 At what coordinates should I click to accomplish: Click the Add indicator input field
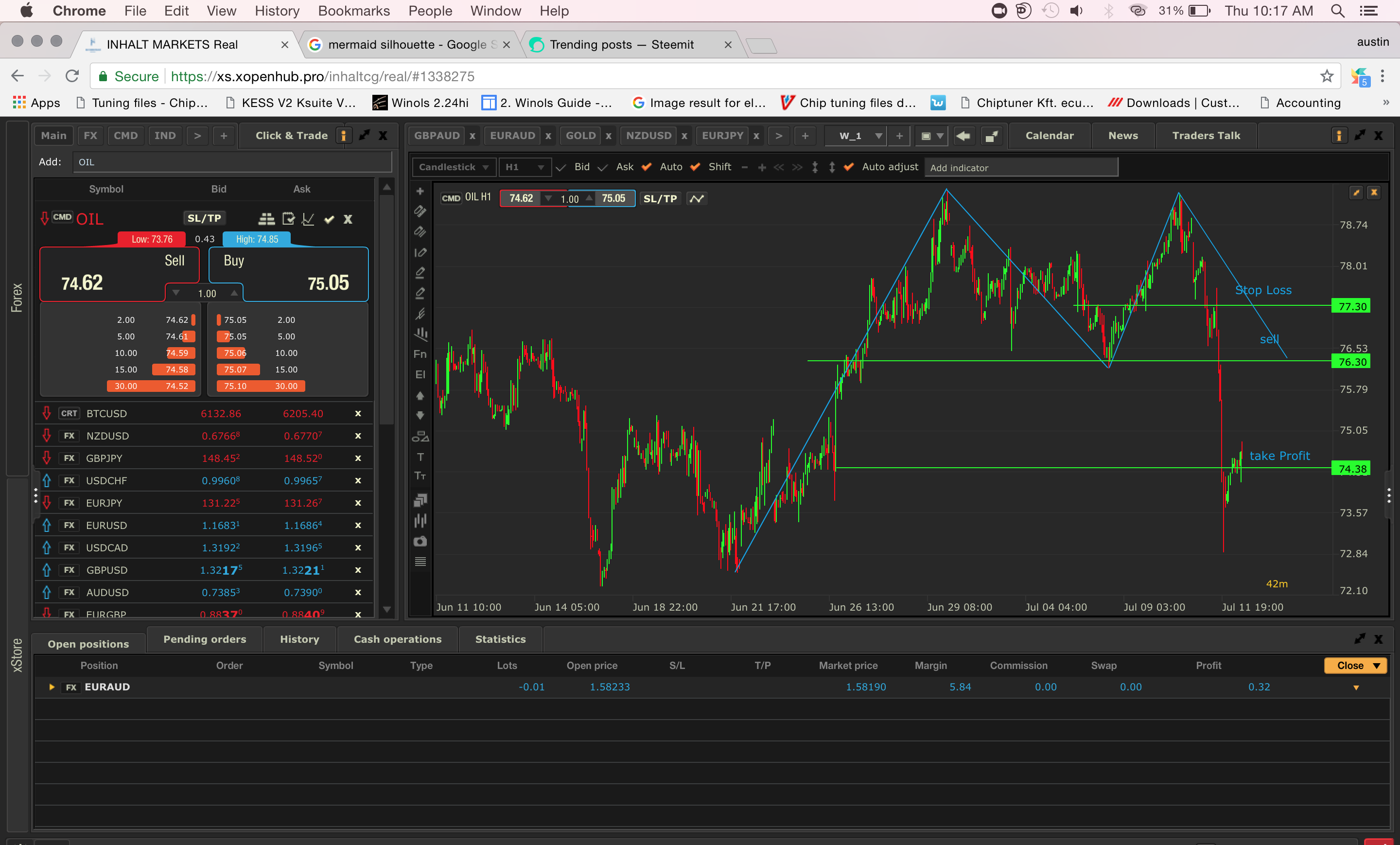(1020, 168)
